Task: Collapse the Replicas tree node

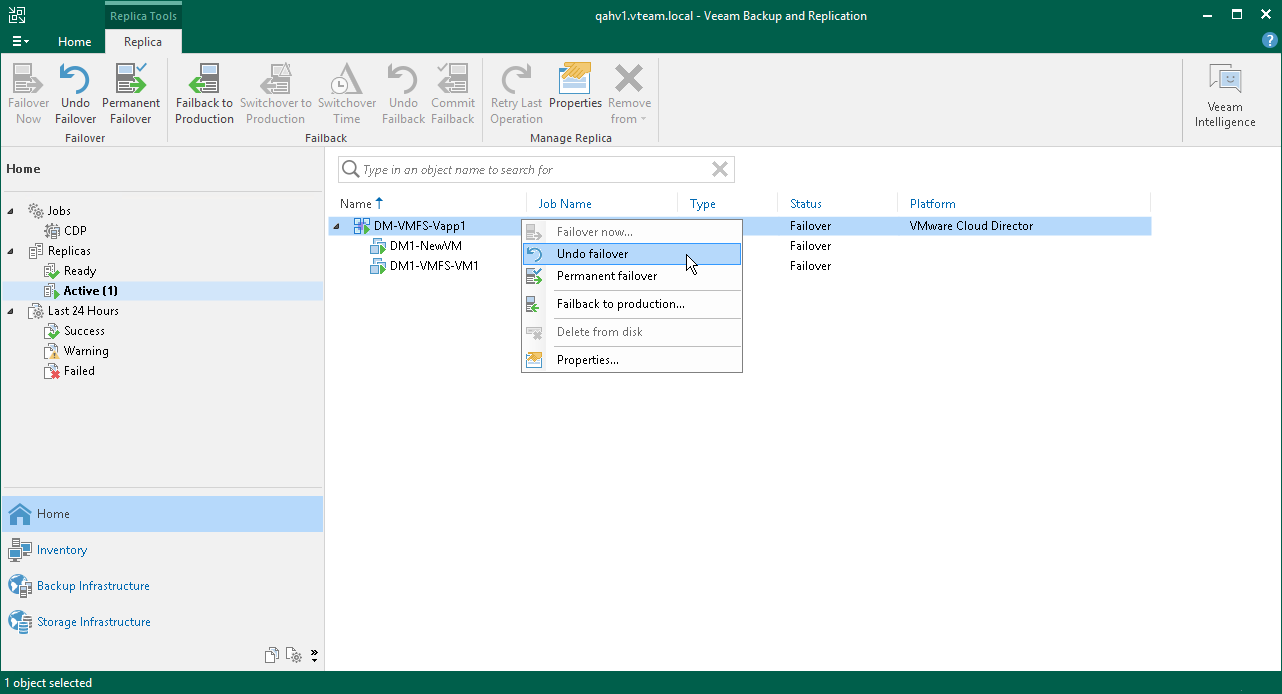Action: coord(11,251)
